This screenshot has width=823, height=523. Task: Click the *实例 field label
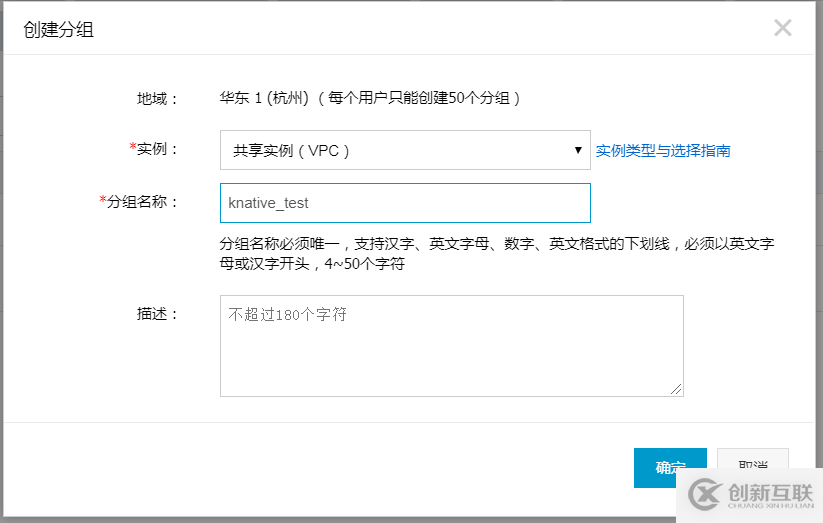[154, 149]
